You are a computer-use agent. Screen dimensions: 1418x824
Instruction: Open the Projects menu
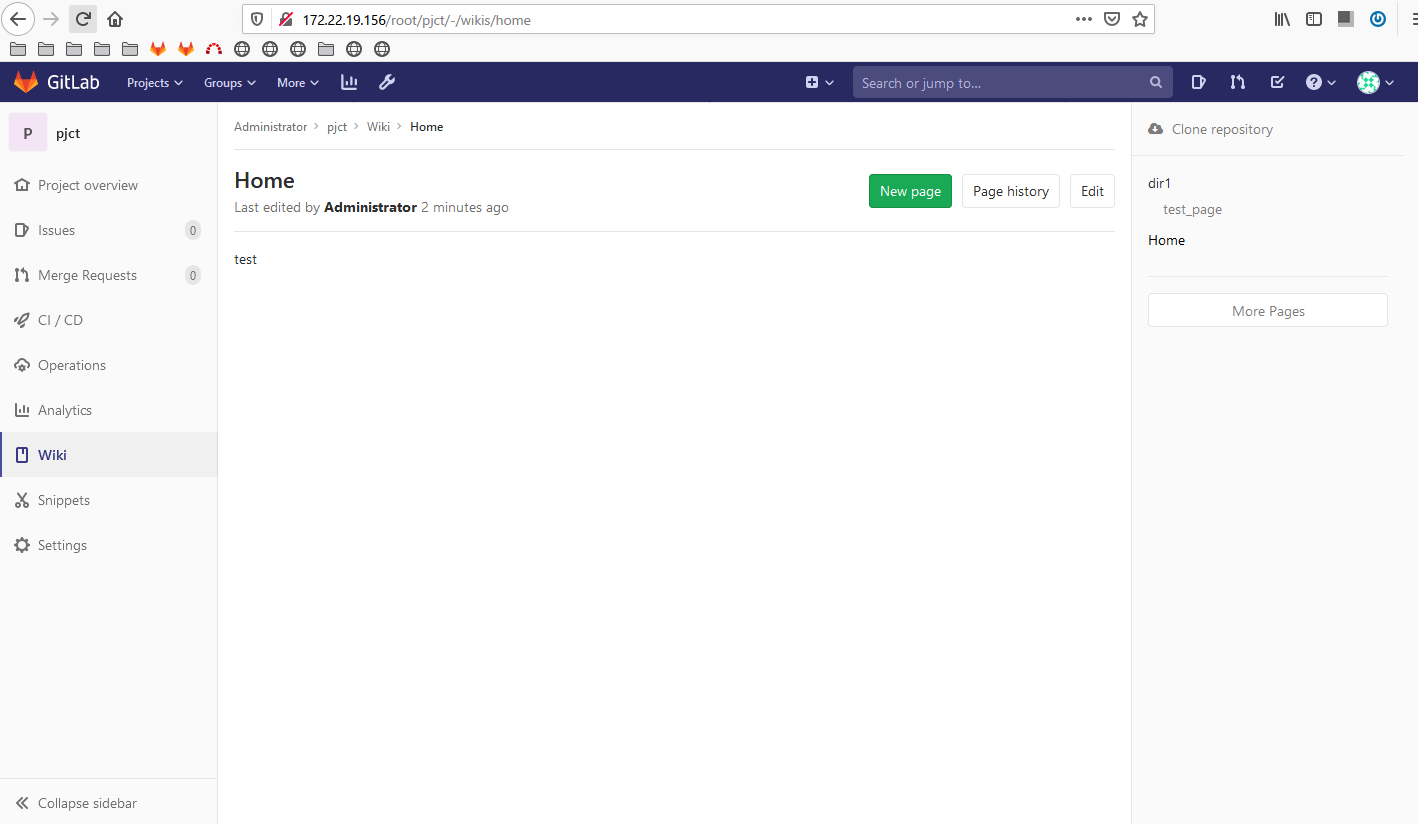click(x=153, y=82)
